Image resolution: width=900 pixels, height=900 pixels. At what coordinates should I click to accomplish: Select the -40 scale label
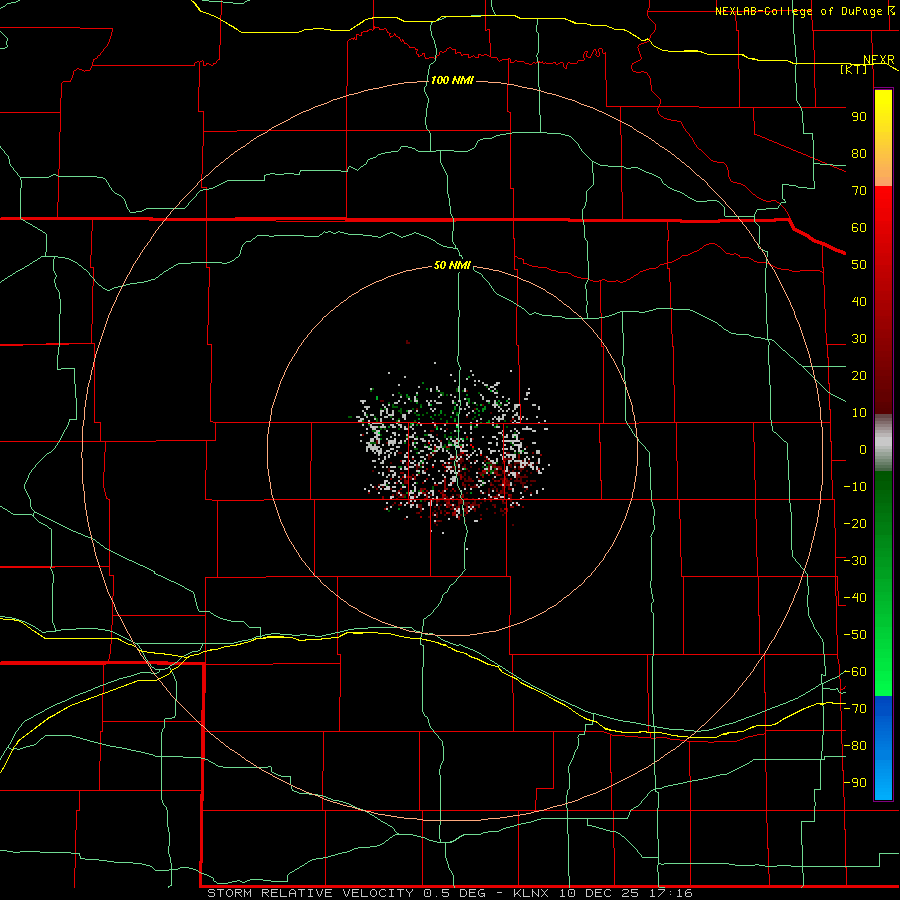pos(855,598)
